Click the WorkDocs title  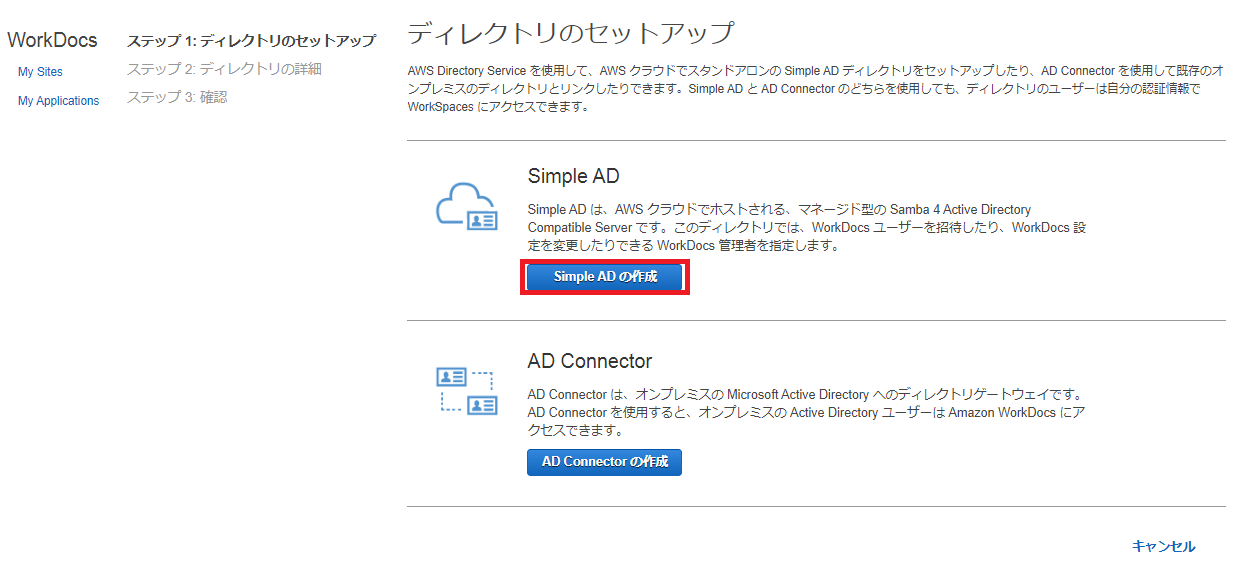[x=52, y=41]
